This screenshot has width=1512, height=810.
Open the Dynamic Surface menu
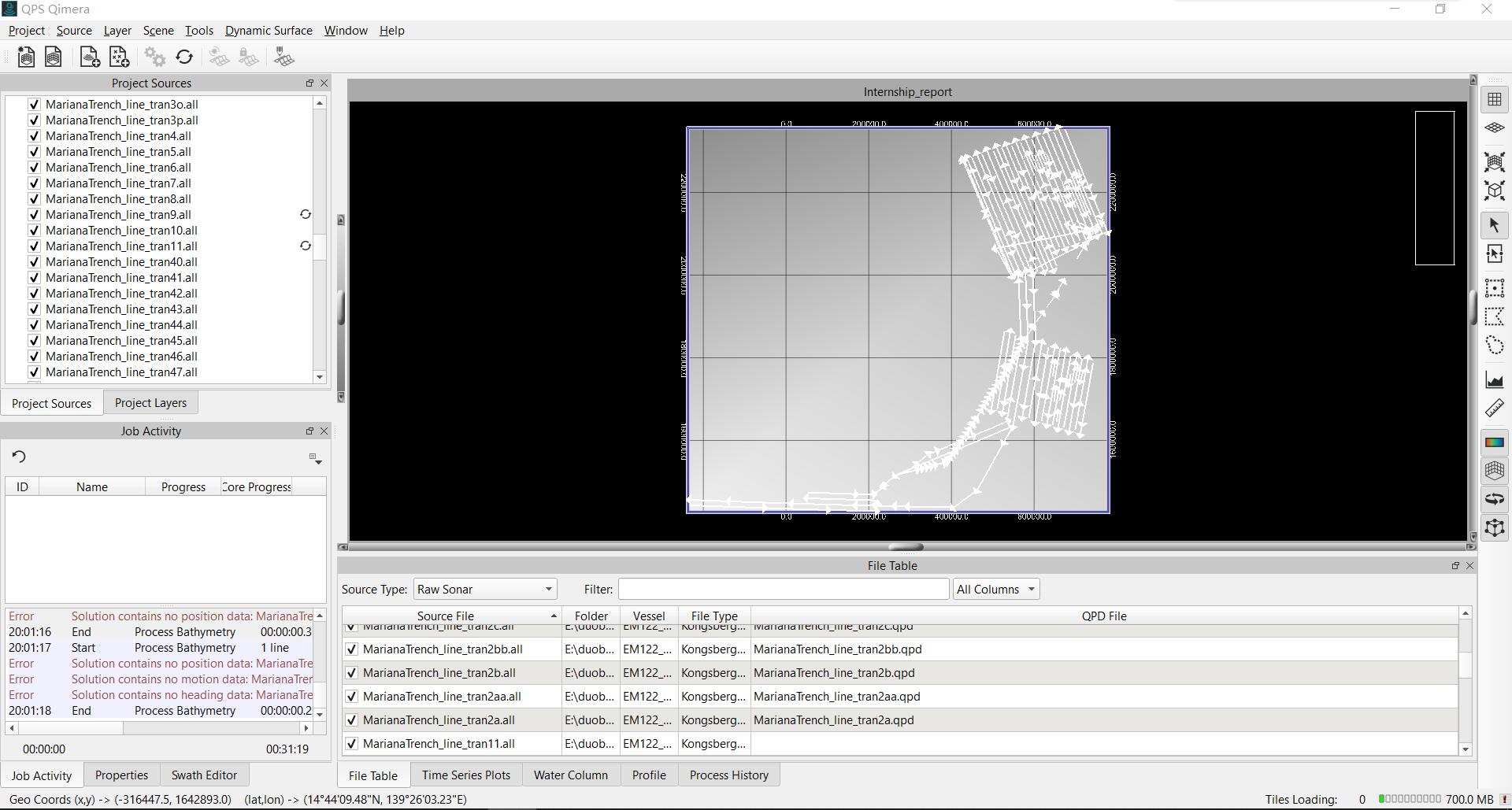269,31
